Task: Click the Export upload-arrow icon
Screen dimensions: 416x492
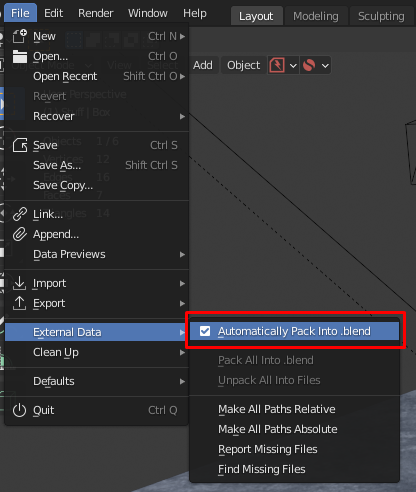Action: tap(19, 303)
